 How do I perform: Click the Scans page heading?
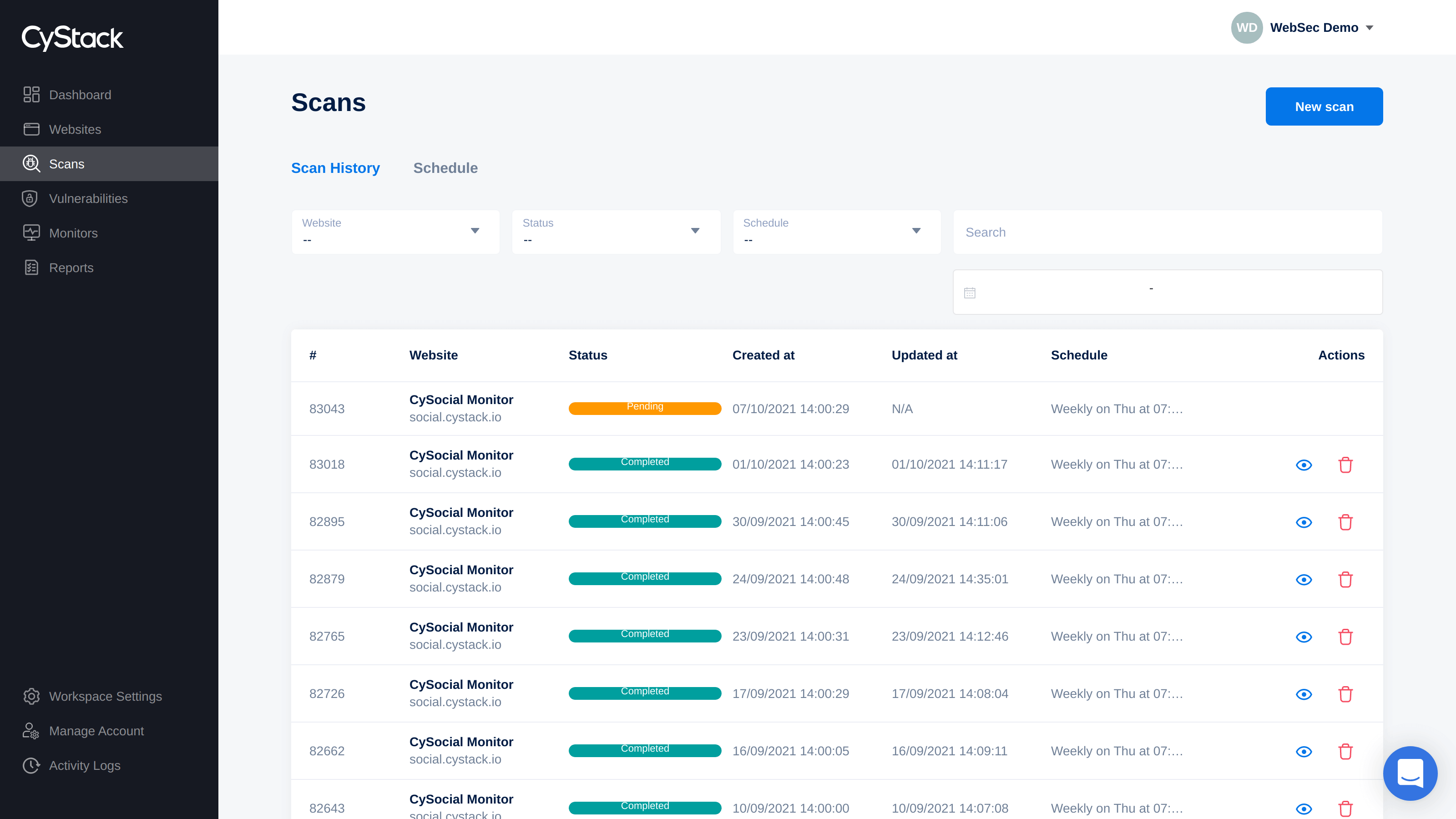pyautogui.click(x=329, y=102)
